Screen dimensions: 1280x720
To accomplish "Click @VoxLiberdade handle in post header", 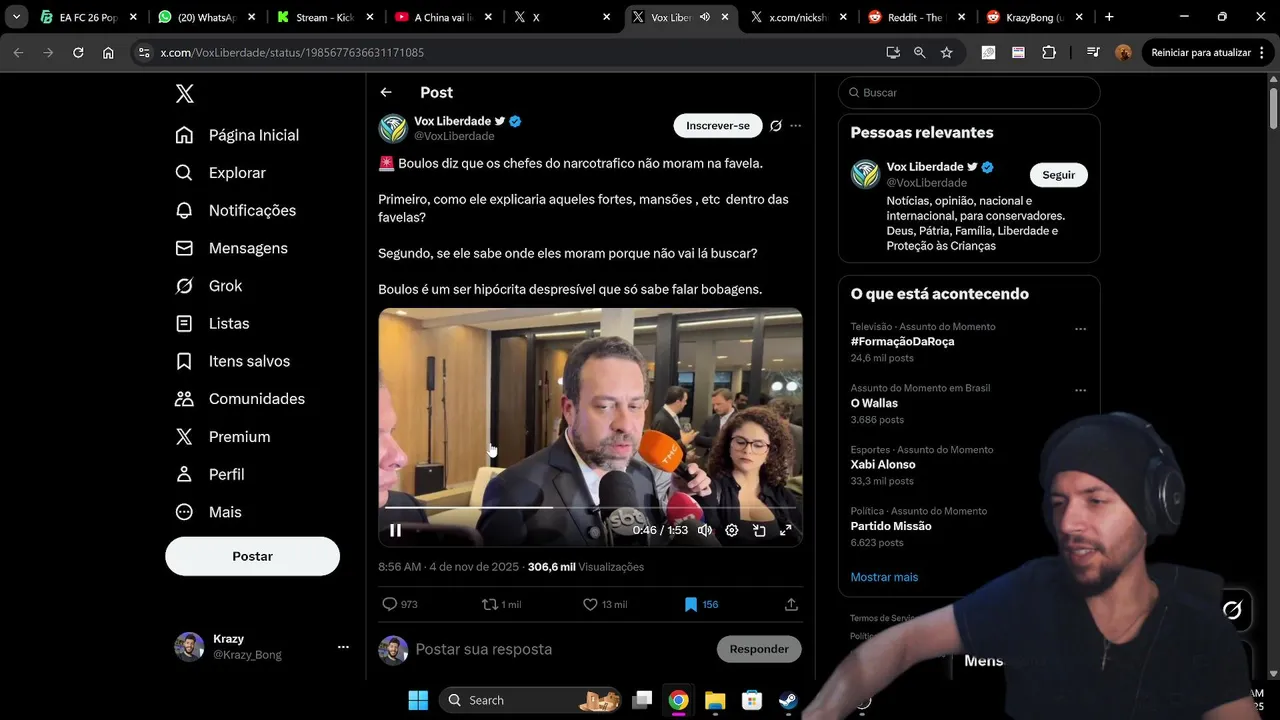I will click(x=454, y=136).
